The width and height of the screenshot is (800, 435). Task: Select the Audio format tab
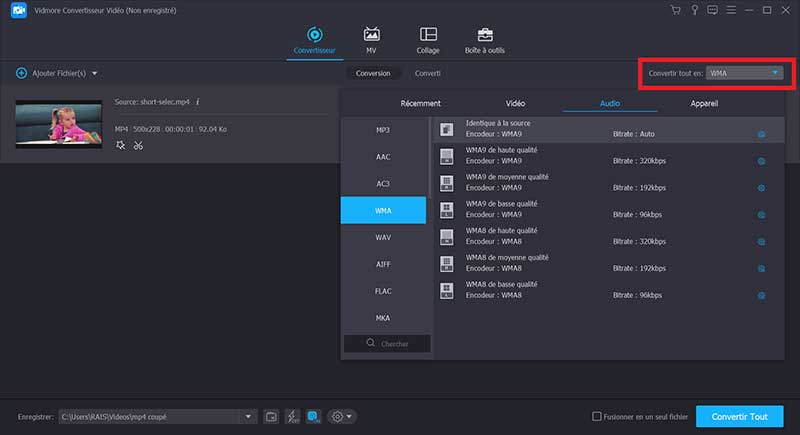point(610,104)
